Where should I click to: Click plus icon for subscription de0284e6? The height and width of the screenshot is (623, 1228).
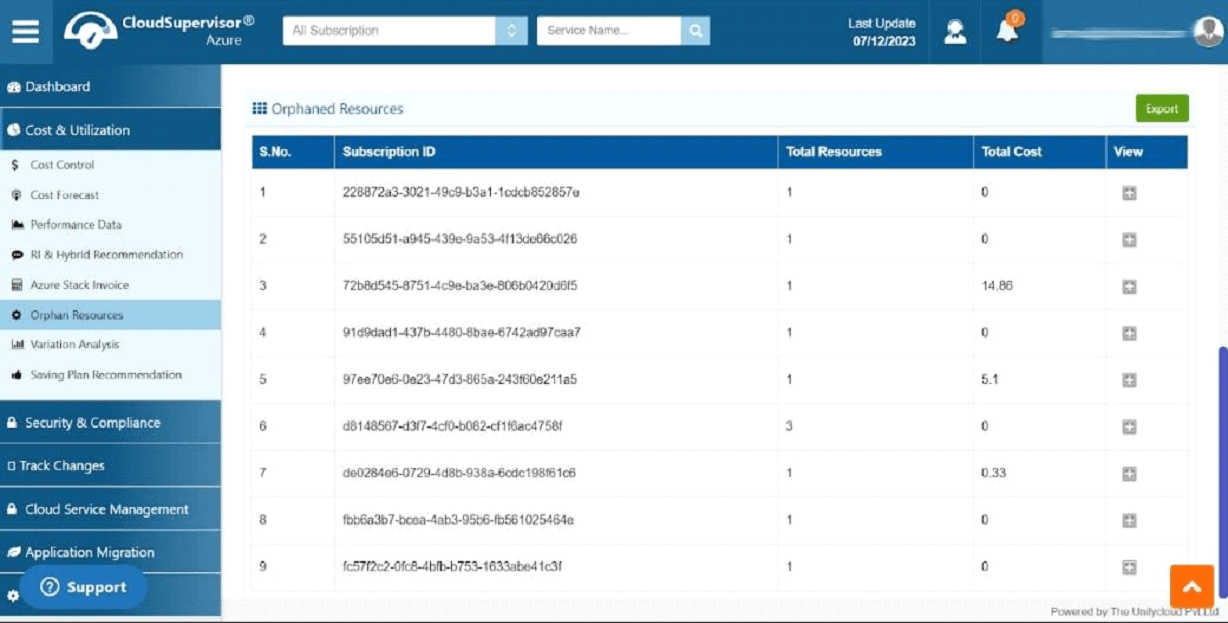[x=1129, y=473]
